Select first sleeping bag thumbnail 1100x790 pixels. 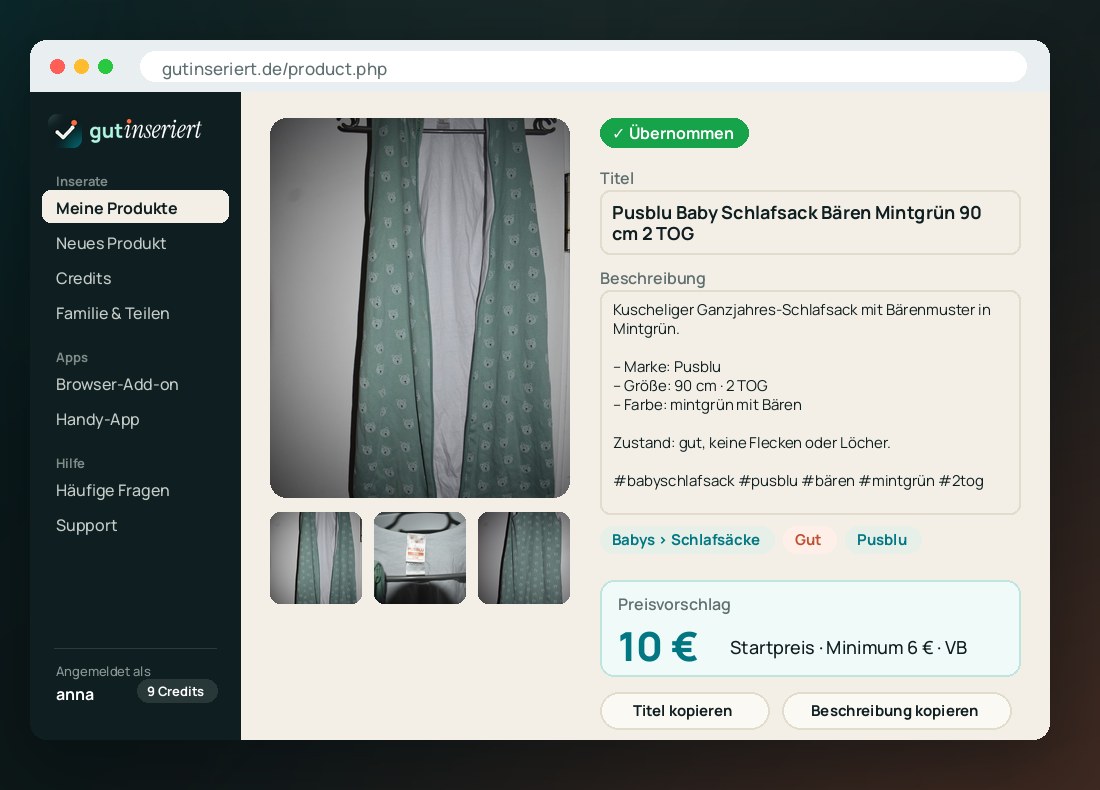[316, 558]
